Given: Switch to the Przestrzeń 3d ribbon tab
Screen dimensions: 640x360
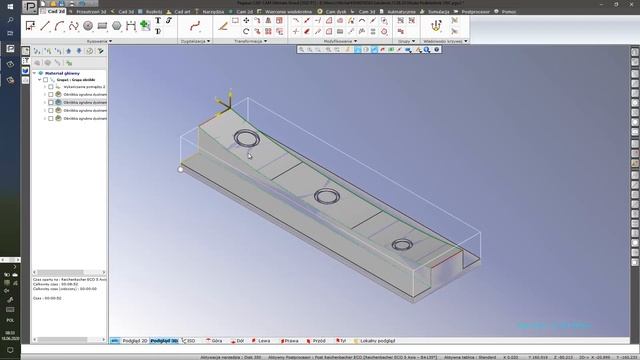Looking at the screenshot, I should (x=91, y=12).
